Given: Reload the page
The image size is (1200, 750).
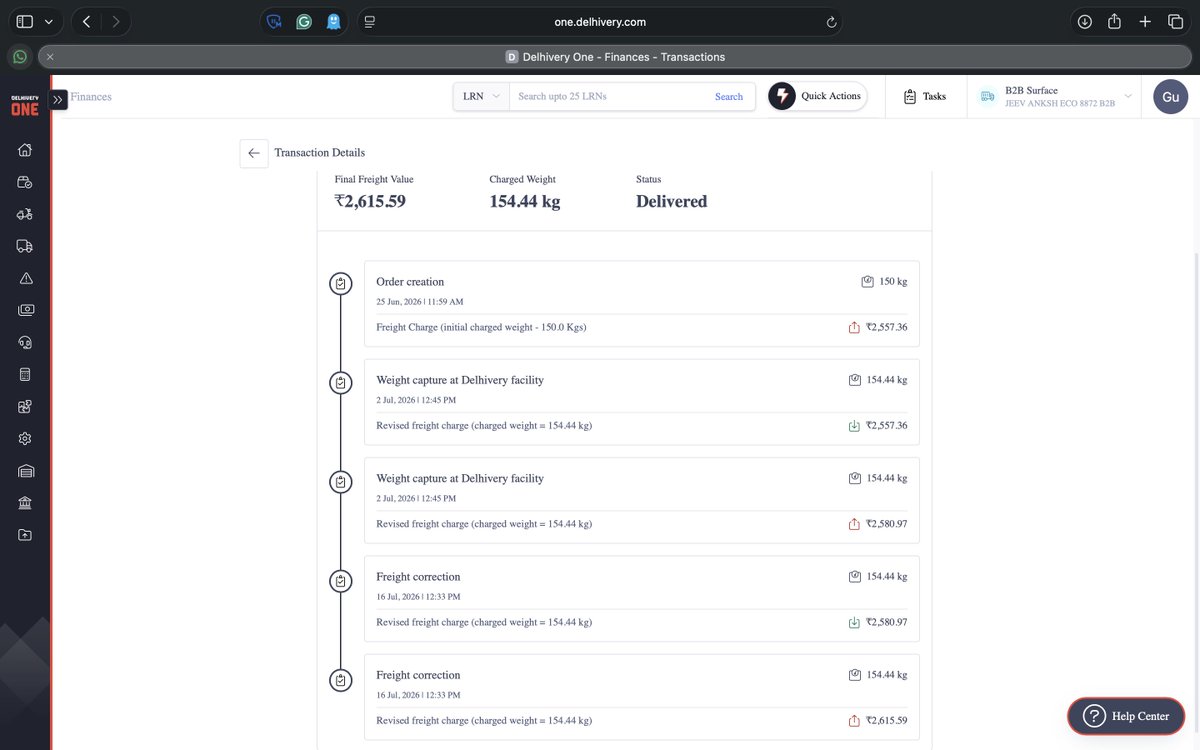Looking at the screenshot, I should tap(831, 21).
